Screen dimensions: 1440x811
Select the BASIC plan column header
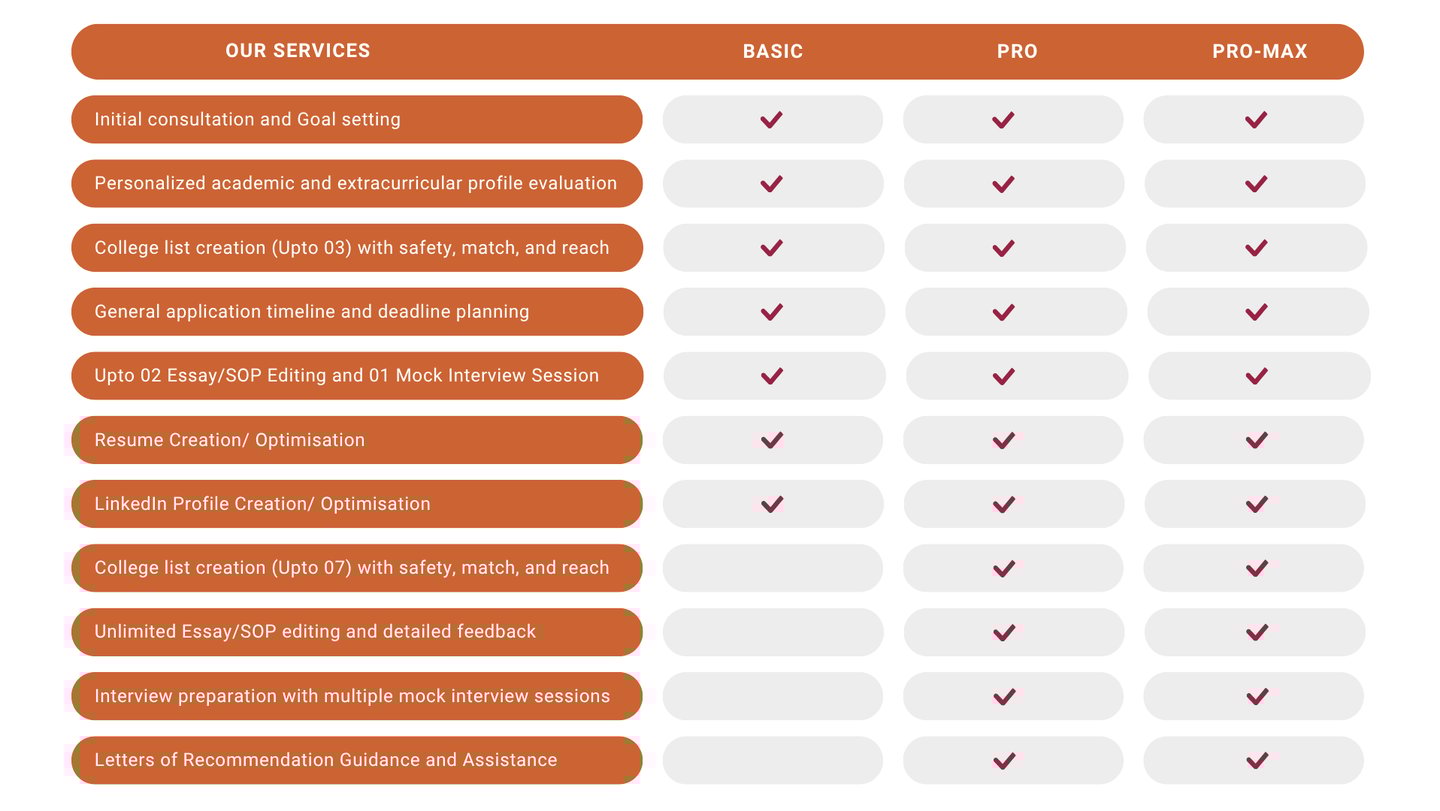pos(772,52)
